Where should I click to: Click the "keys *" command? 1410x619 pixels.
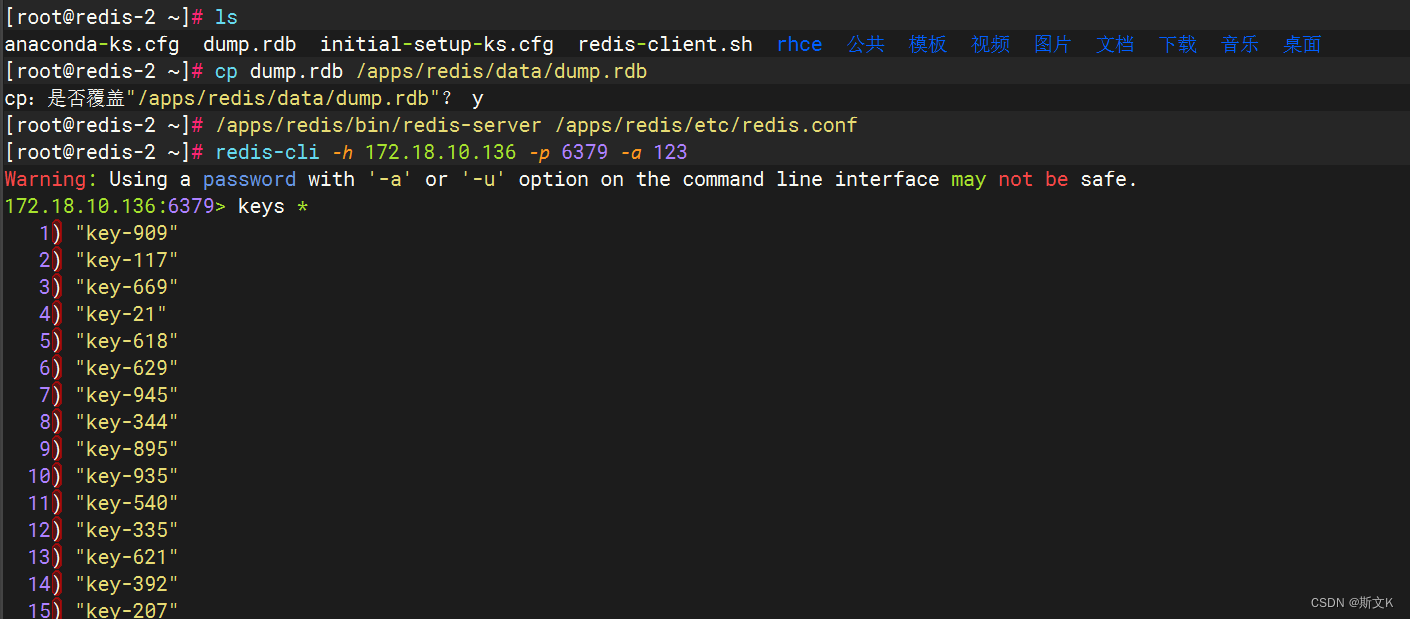coord(273,206)
